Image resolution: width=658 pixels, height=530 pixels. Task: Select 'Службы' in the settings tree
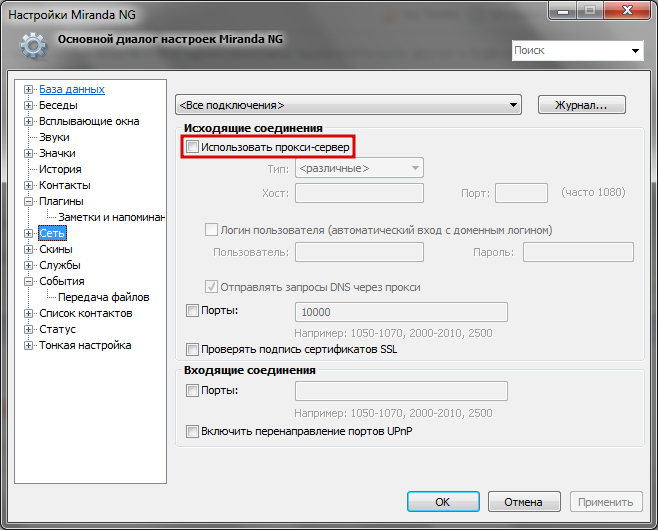coord(60,265)
